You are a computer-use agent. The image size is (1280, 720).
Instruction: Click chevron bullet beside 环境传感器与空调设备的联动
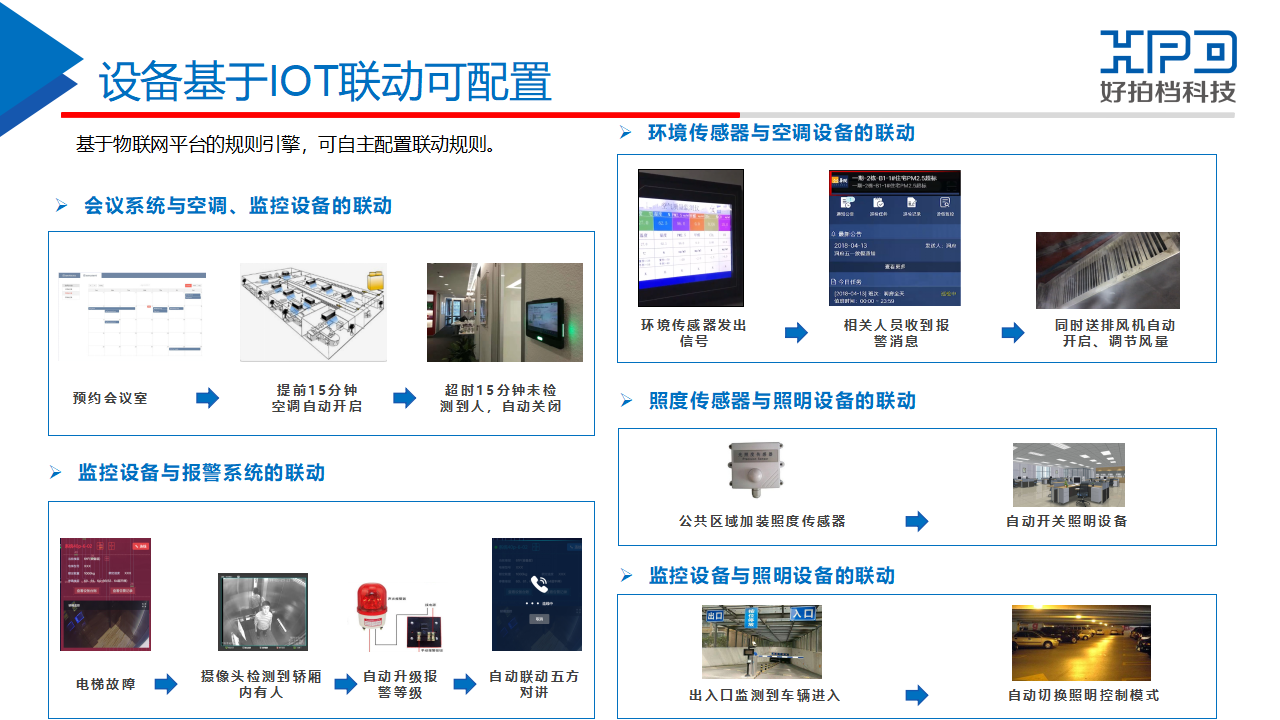(x=626, y=133)
